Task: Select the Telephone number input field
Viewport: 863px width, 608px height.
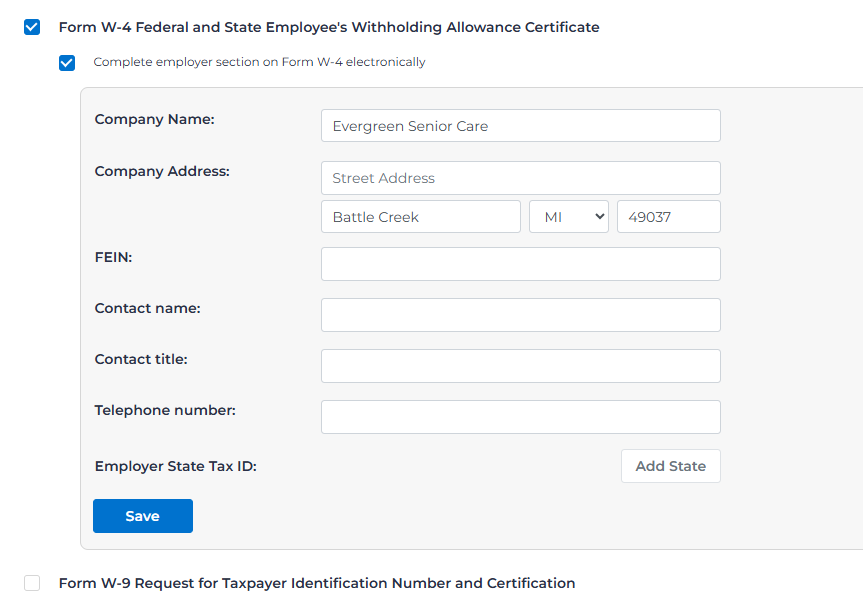Action: [520, 417]
